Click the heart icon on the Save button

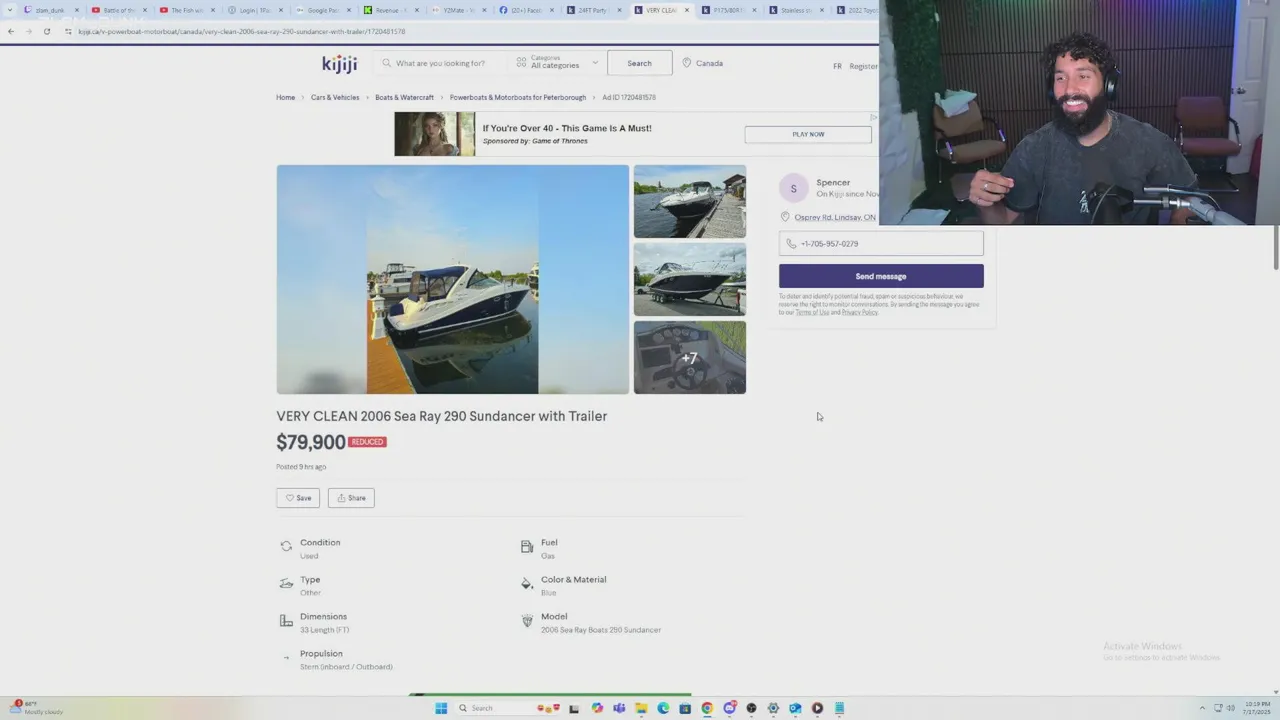coord(290,498)
